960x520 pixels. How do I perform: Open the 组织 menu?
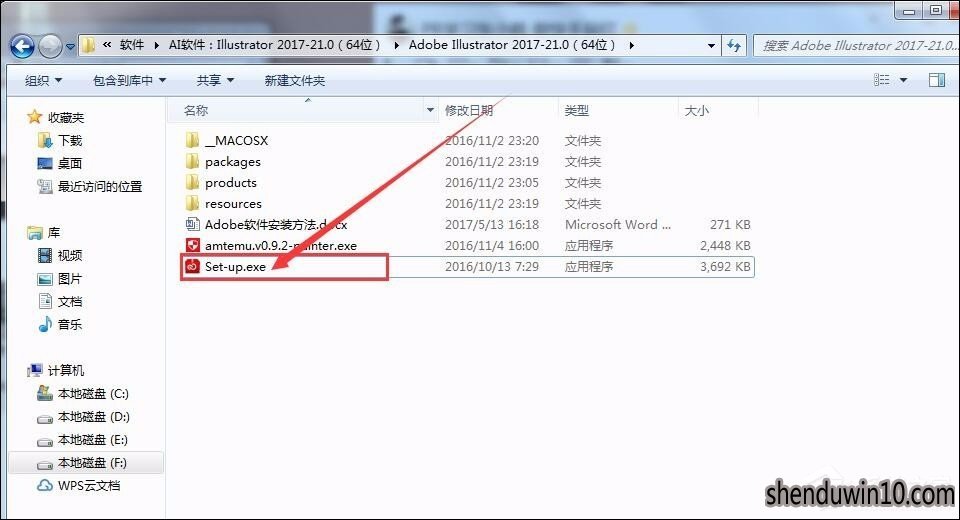43,80
